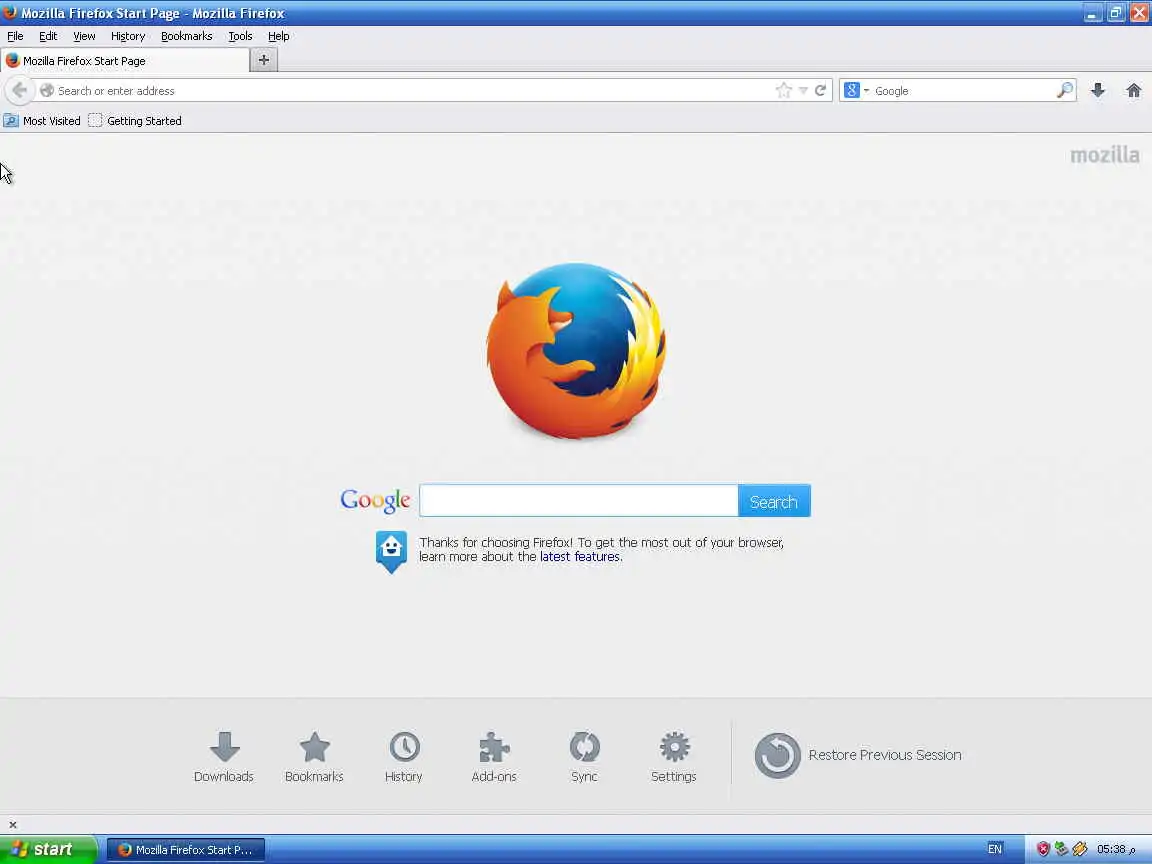
Task: Close the bottom bar with X
Action: 12,824
